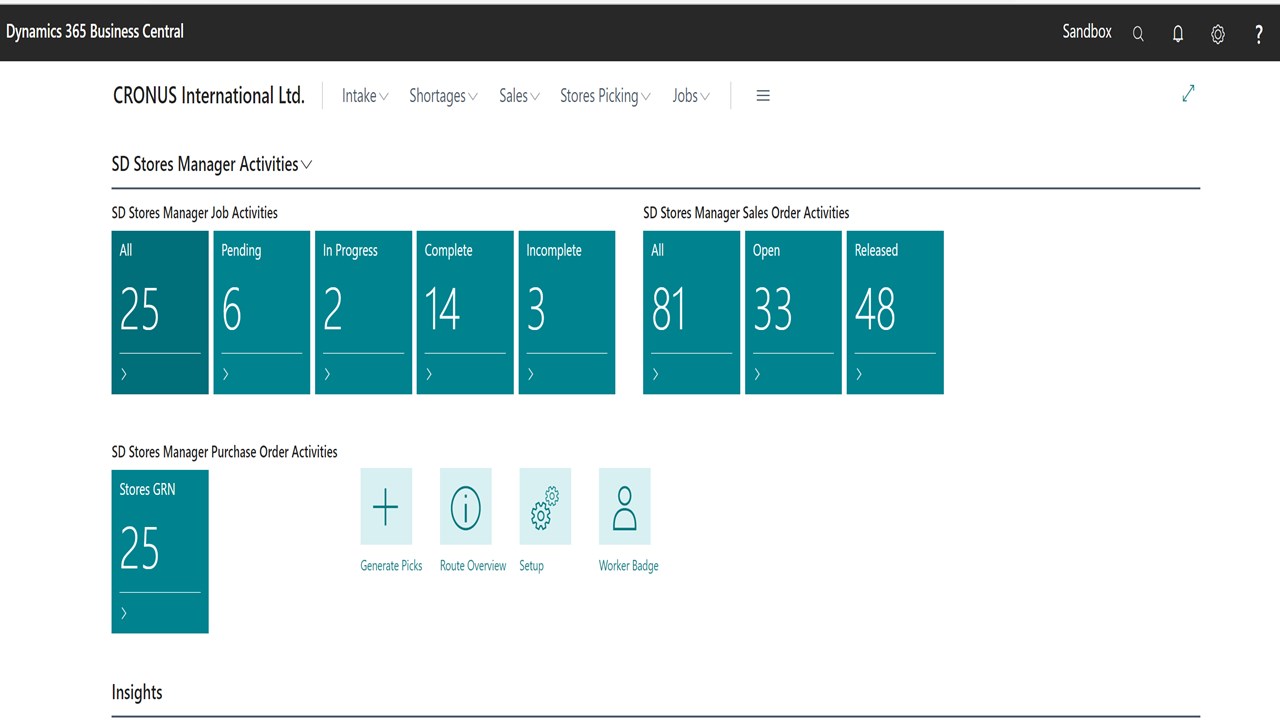1280x720 pixels.
Task: Click the Generate Picks plus icon
Action: (385, 507)
